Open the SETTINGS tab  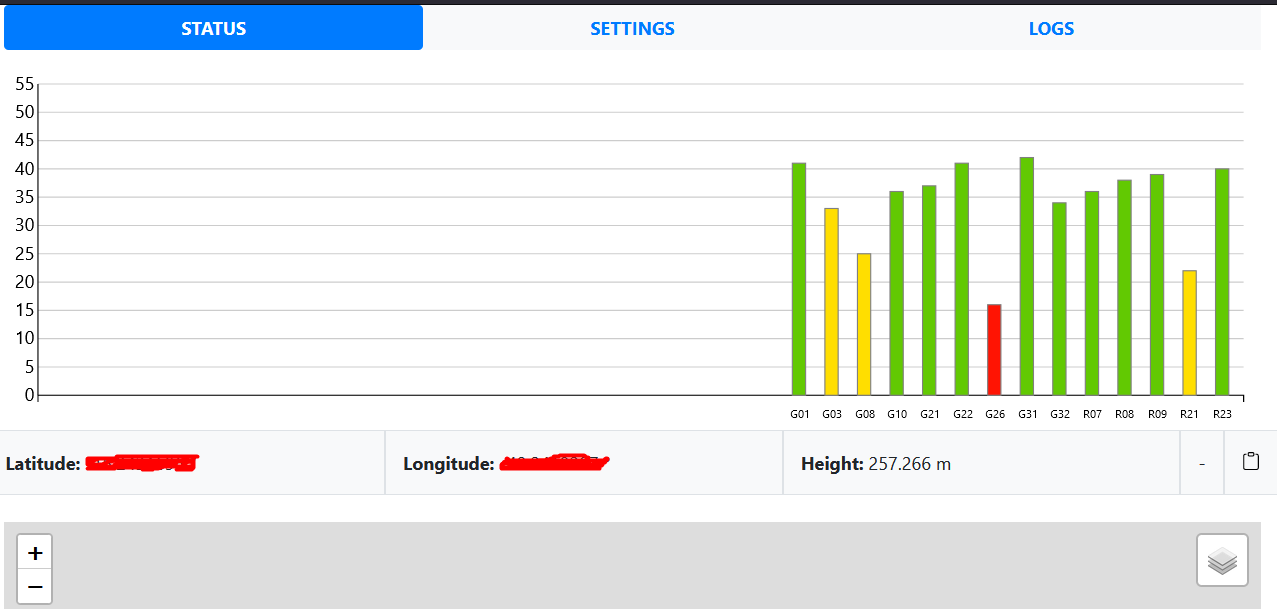pos(632,28)
